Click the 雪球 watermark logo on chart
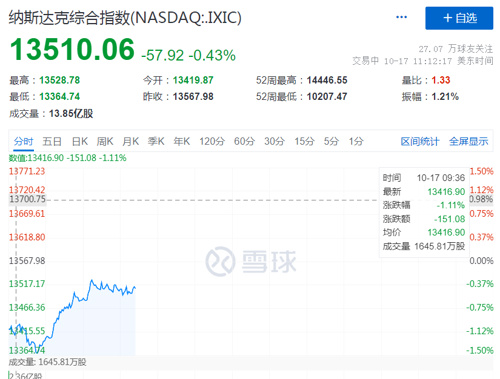 tap(251, 261)
